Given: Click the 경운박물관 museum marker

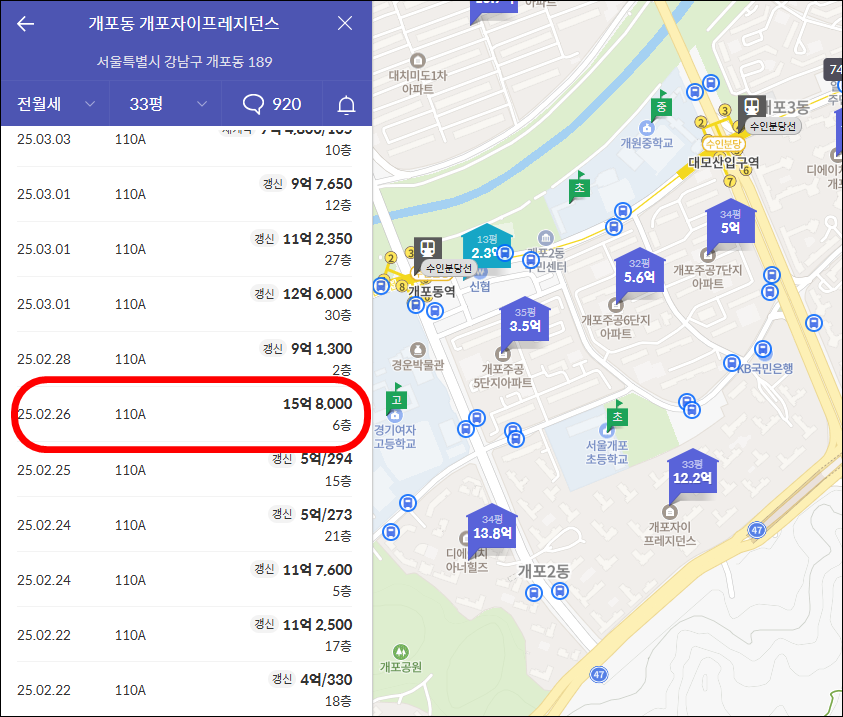Looking at the screenshot, I should (417, 350).
